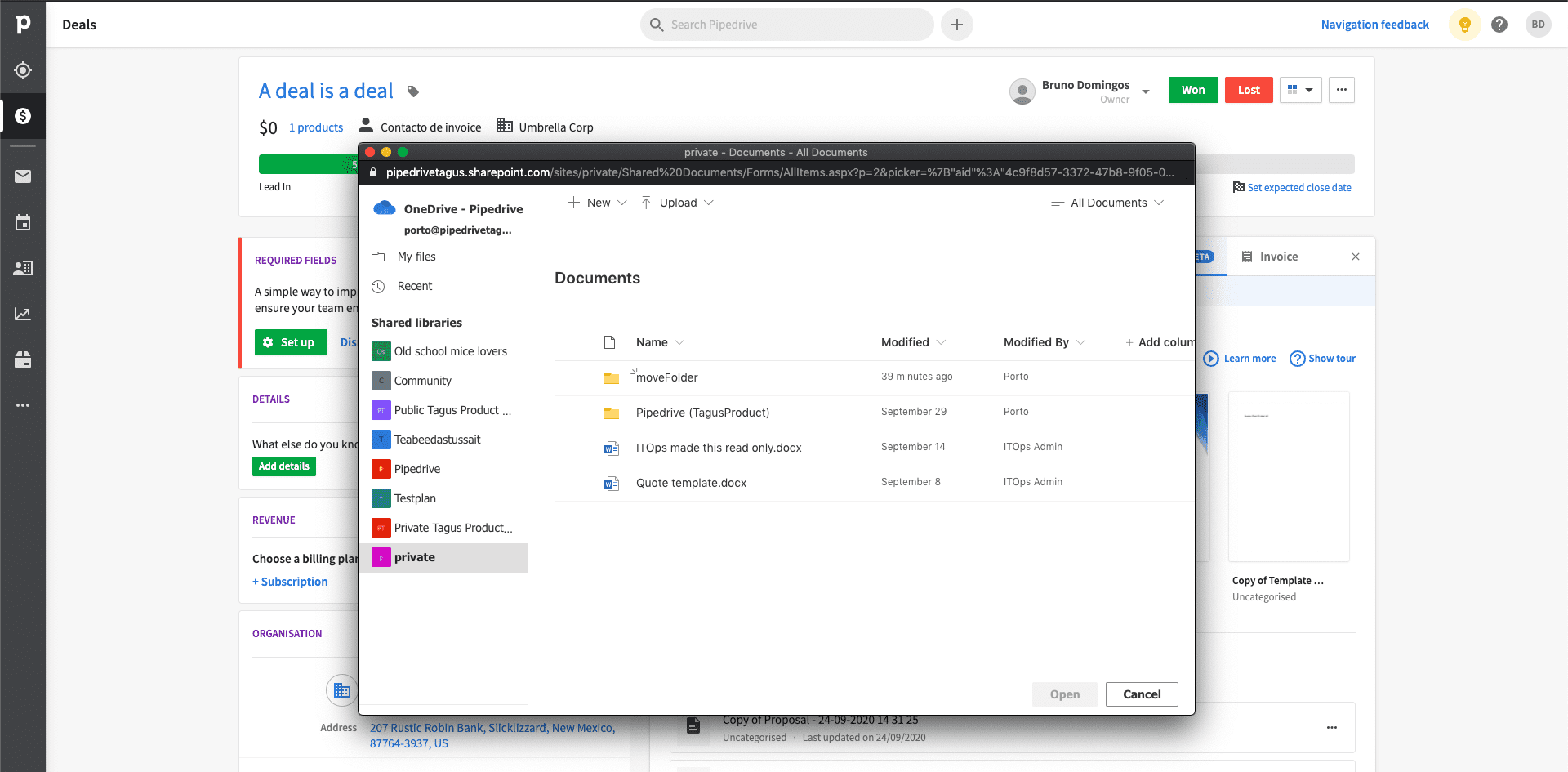The width and height of the screenshot is (1568, 772).
Task: Click the deal label tag icon
Action: pyautogui.click(x=413, y=91)
